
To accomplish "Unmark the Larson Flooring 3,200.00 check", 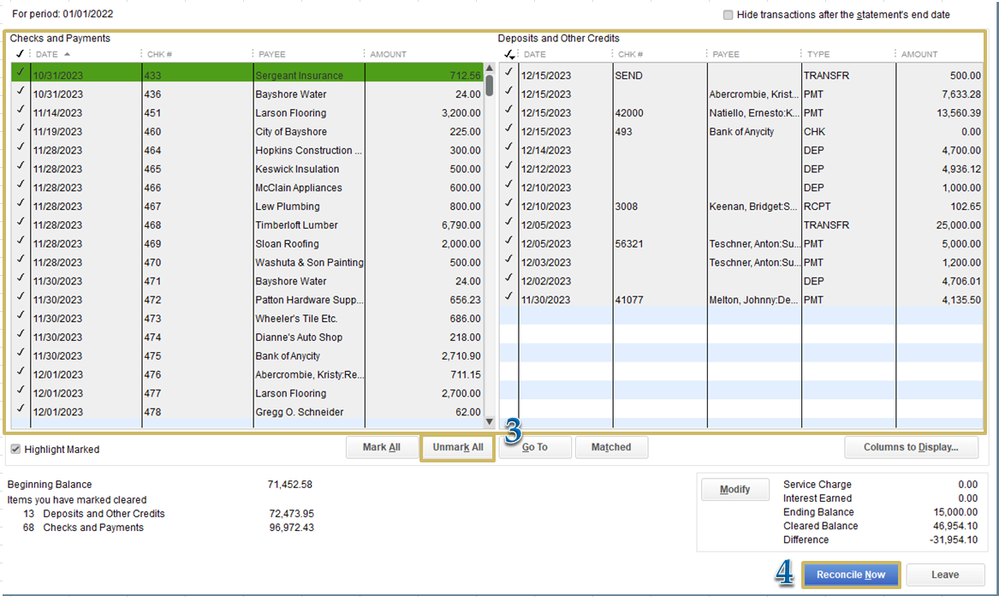I will point(20,110).
